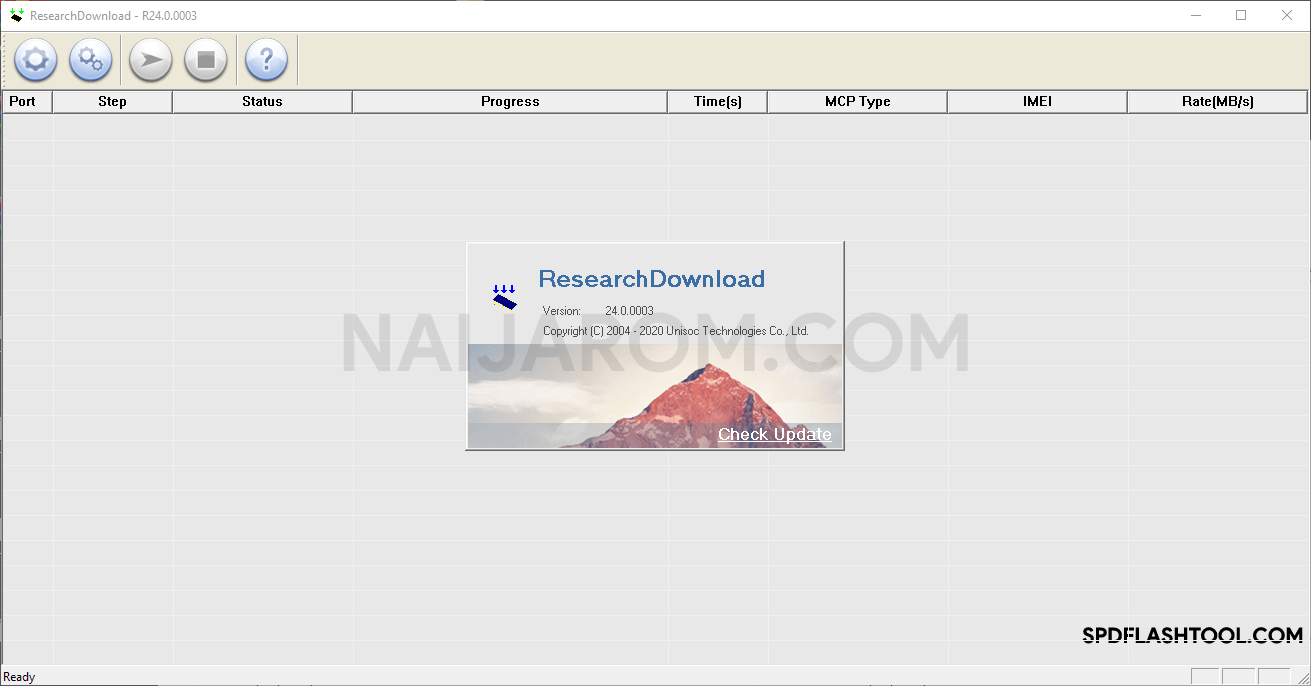The height and width of the screenshot is (686, 1311).
Task: Select the MCP Type column header
Action: [857, 101]
